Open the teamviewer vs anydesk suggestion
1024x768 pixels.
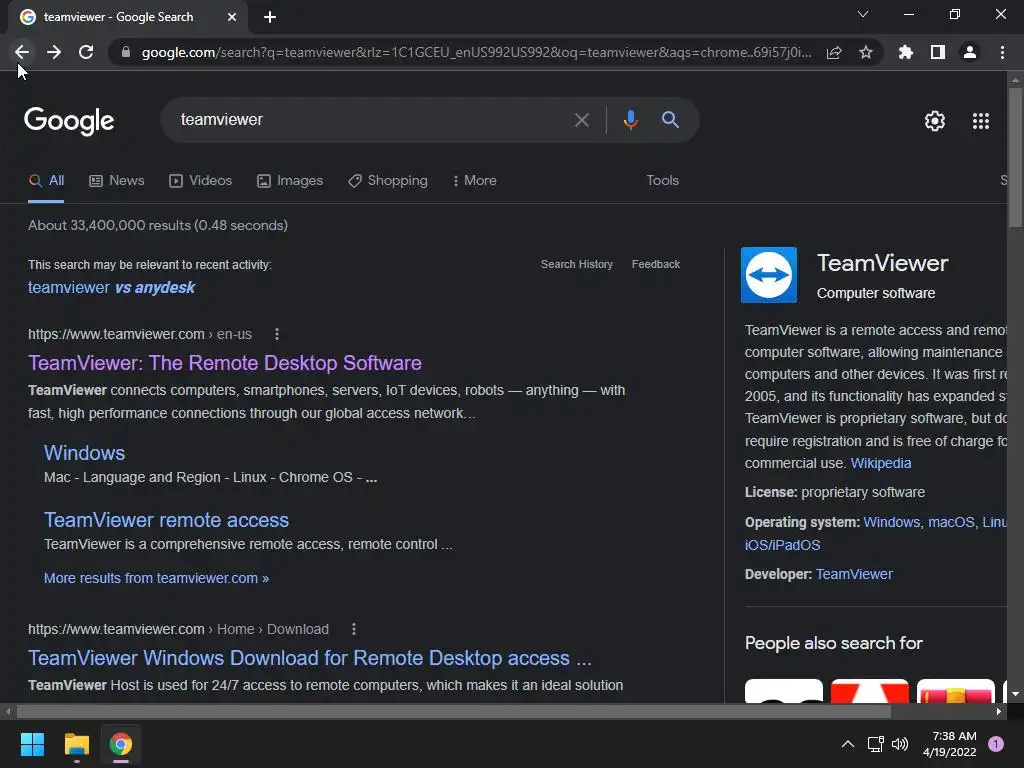tap(111, 288)
